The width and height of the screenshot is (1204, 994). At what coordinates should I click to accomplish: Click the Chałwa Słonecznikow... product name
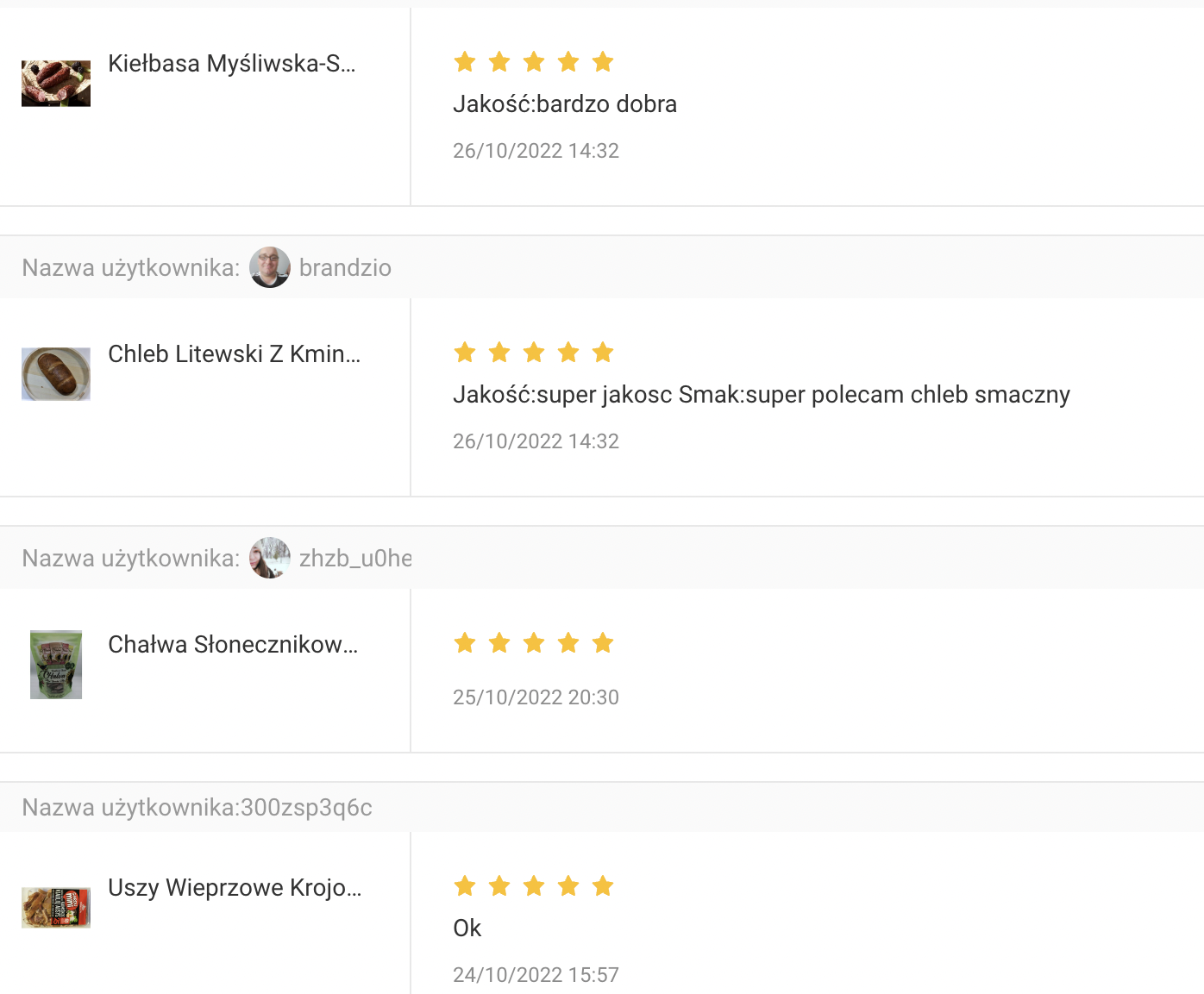click(x=233, y=645)
